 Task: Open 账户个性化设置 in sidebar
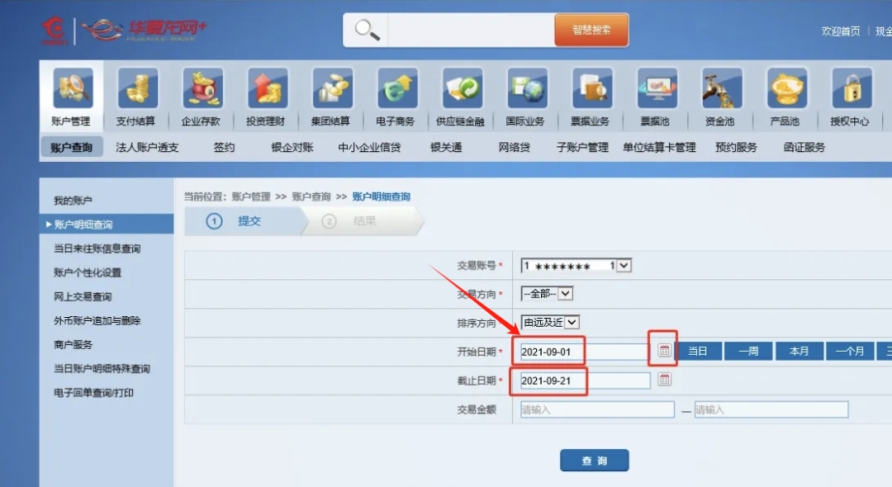tap(88, 273)
